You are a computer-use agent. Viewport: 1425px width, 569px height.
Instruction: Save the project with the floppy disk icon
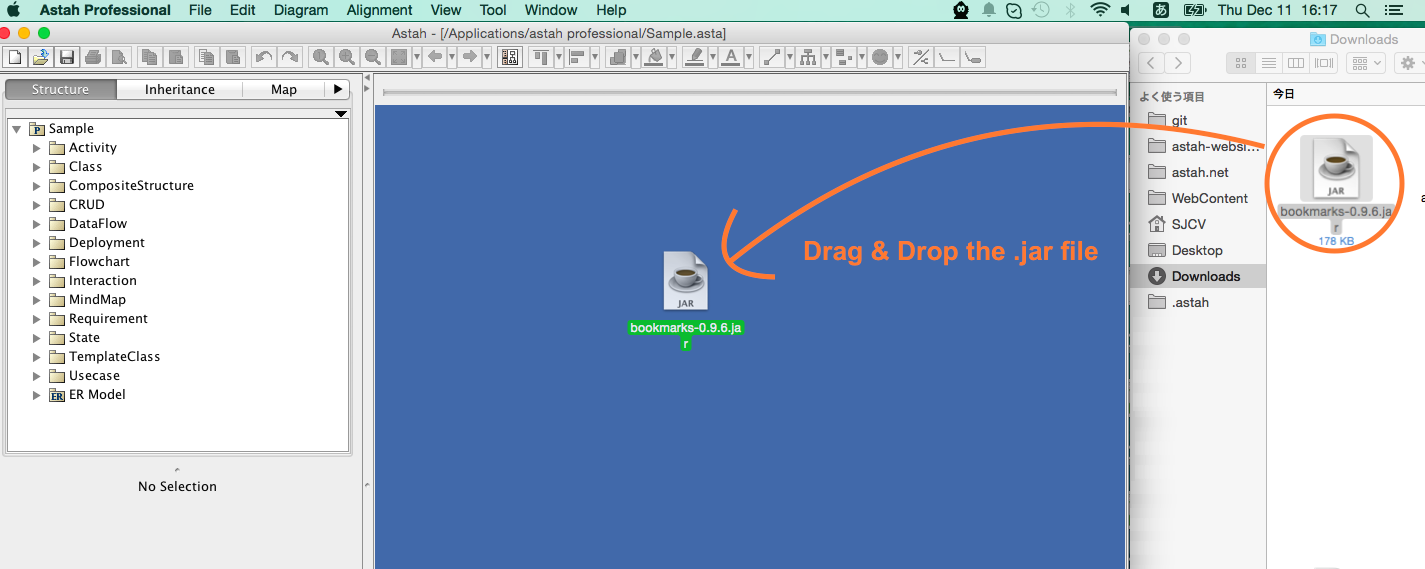pyautogui.click(x=67, y=57)
